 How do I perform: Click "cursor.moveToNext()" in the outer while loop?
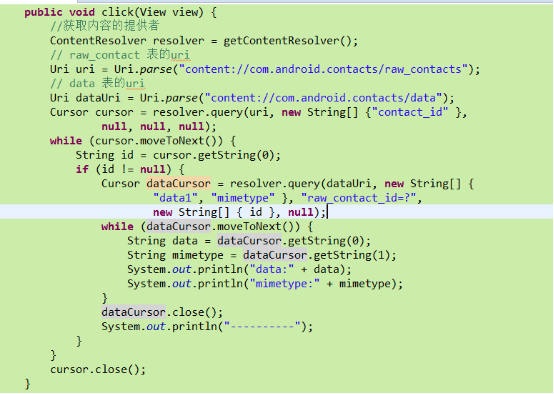click(x=159, y=141)
